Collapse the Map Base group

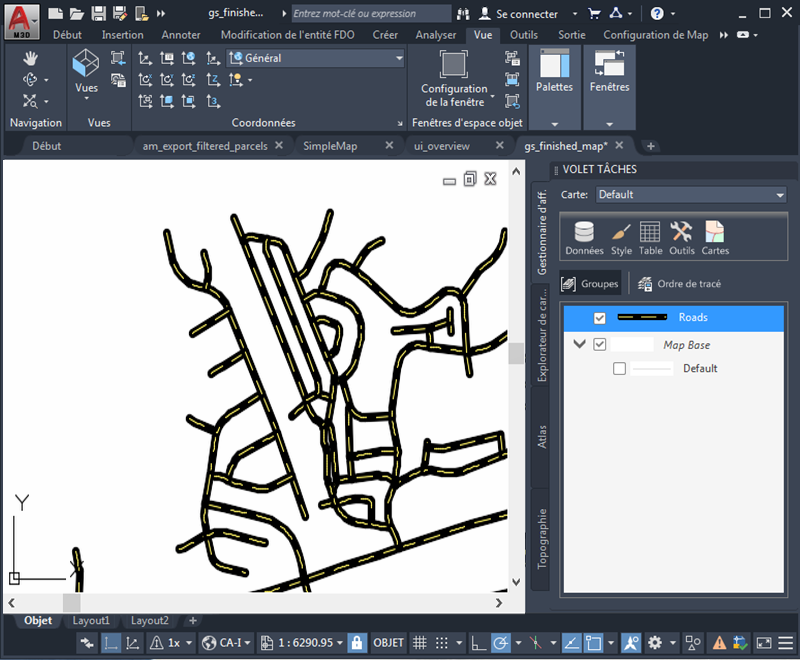[x=579, y=344]
